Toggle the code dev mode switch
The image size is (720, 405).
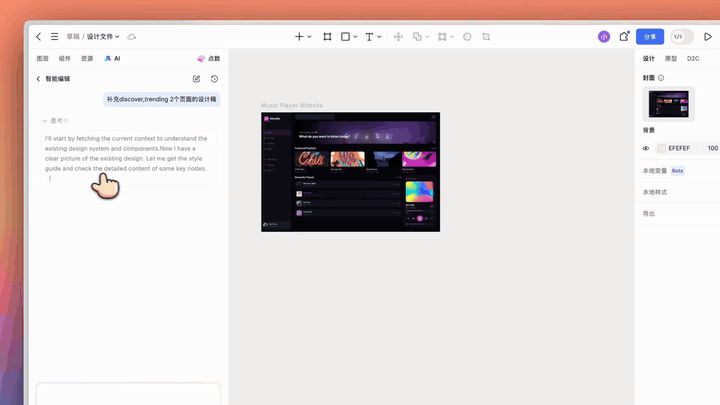(681, 37)
